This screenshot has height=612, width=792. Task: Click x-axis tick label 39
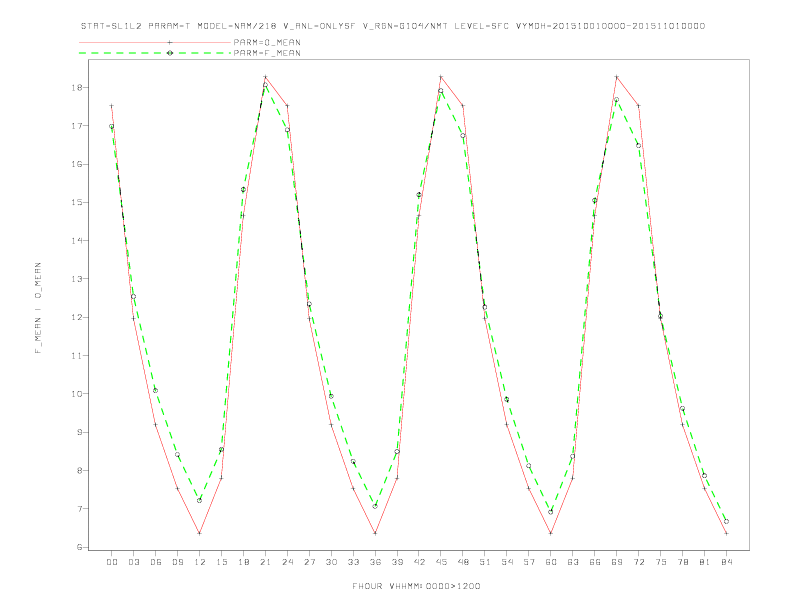click(x=397, y=562)
